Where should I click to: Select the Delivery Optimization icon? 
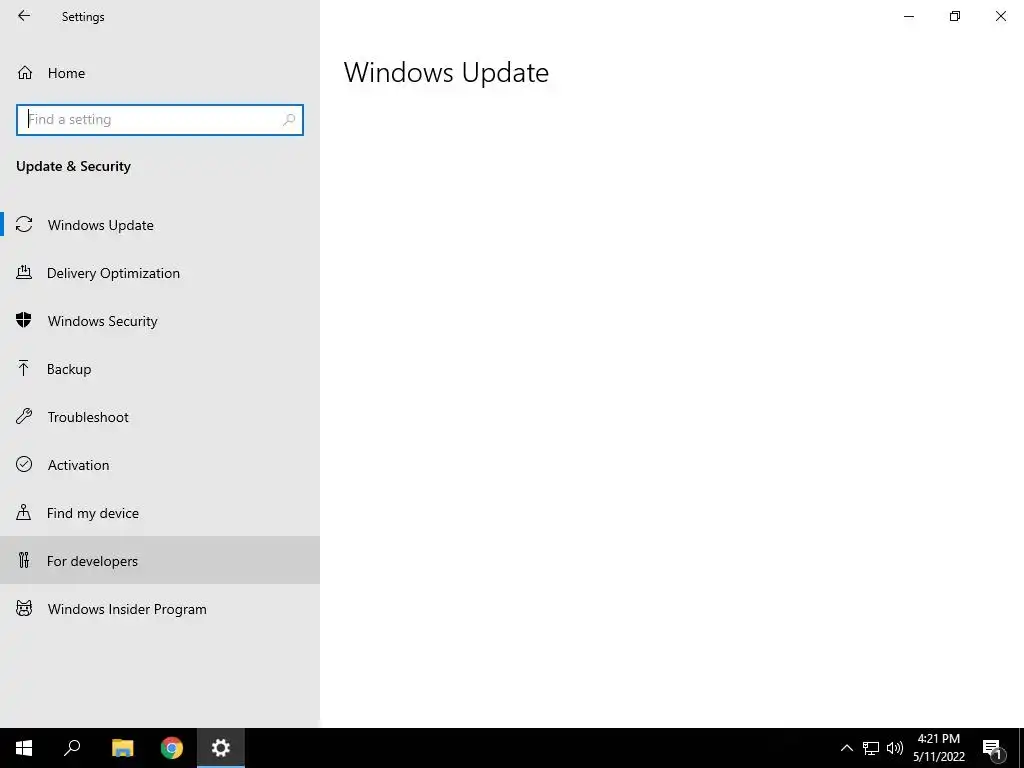pyautogui.click(x=24, y=273)
